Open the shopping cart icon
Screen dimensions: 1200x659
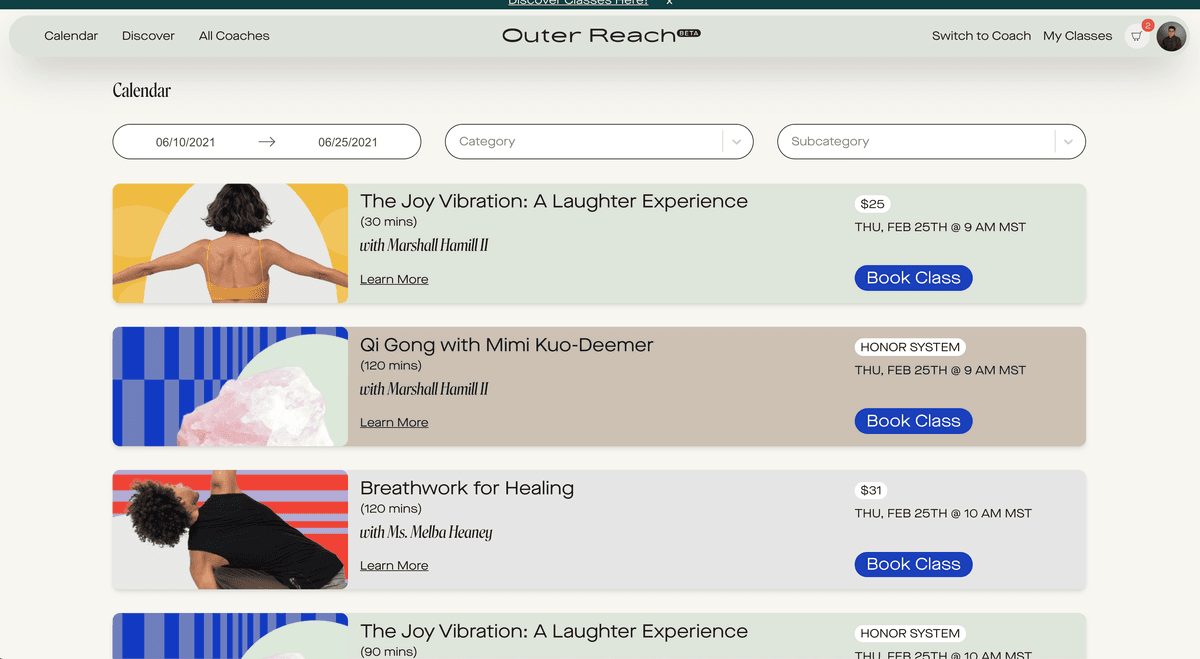tap(1137, 36)
